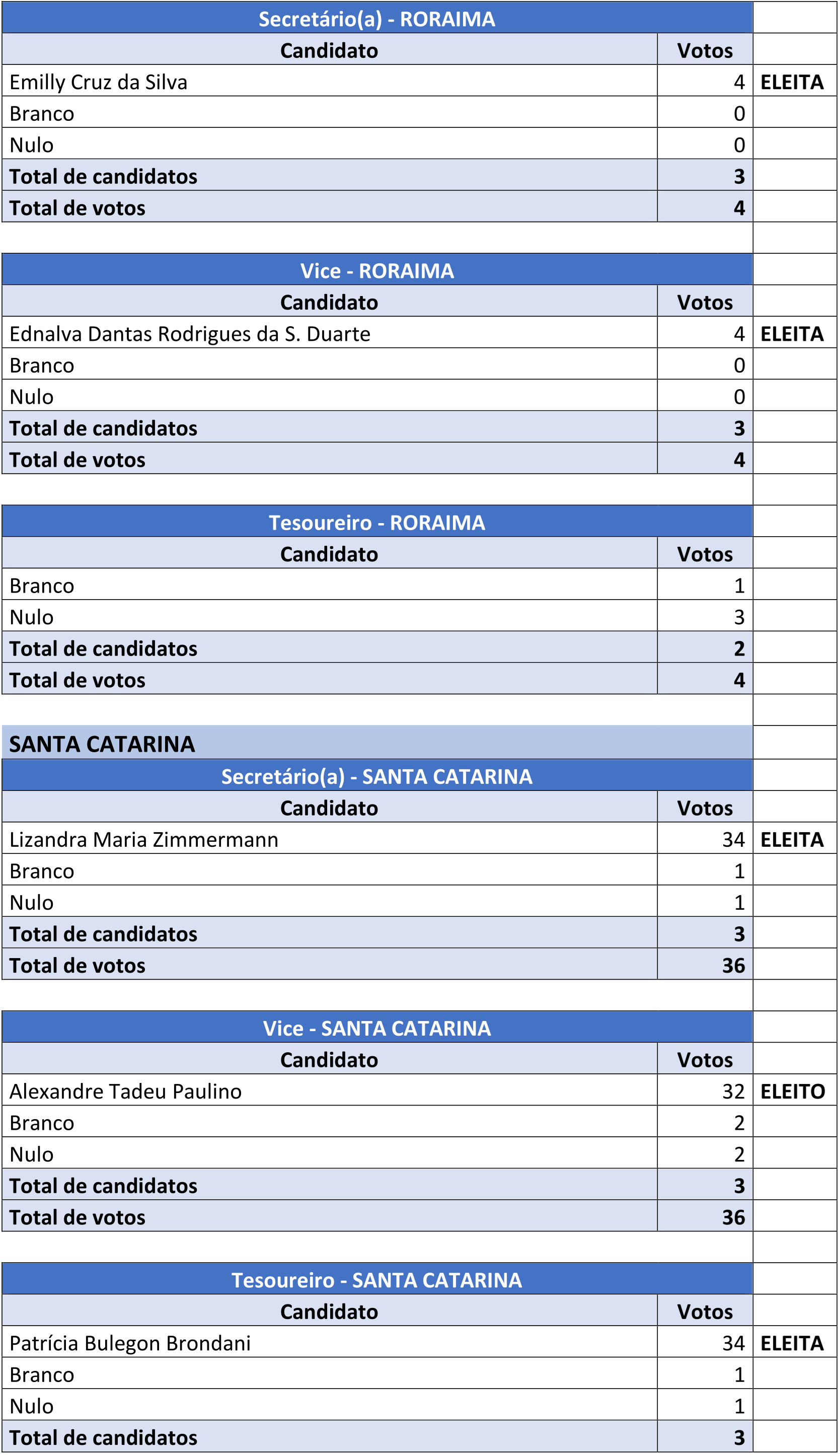Select the Emilly Cruz da Silva cell

tap(99, 82)
